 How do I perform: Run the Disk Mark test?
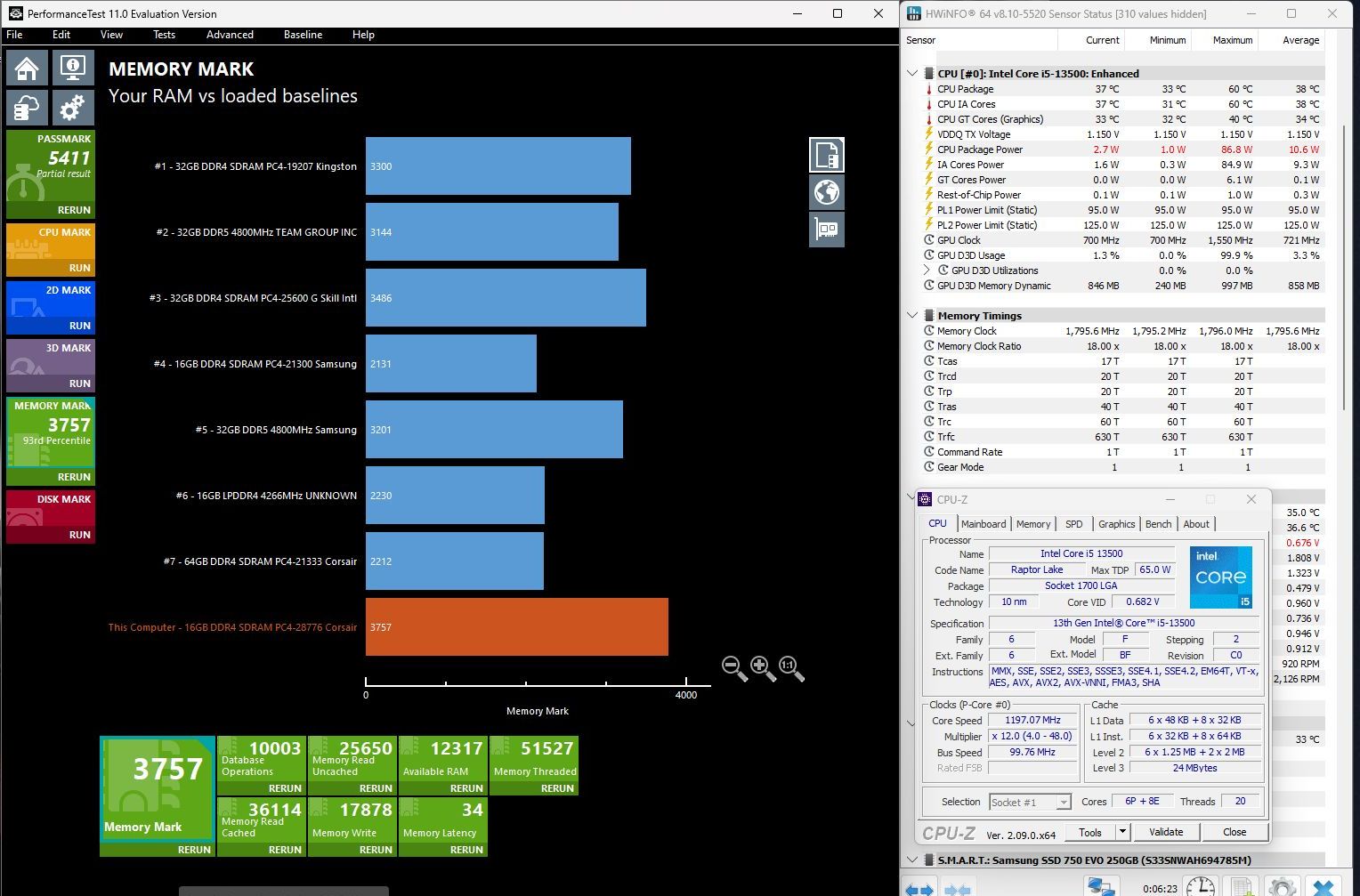pyautogui.click(x=79, y=535)
